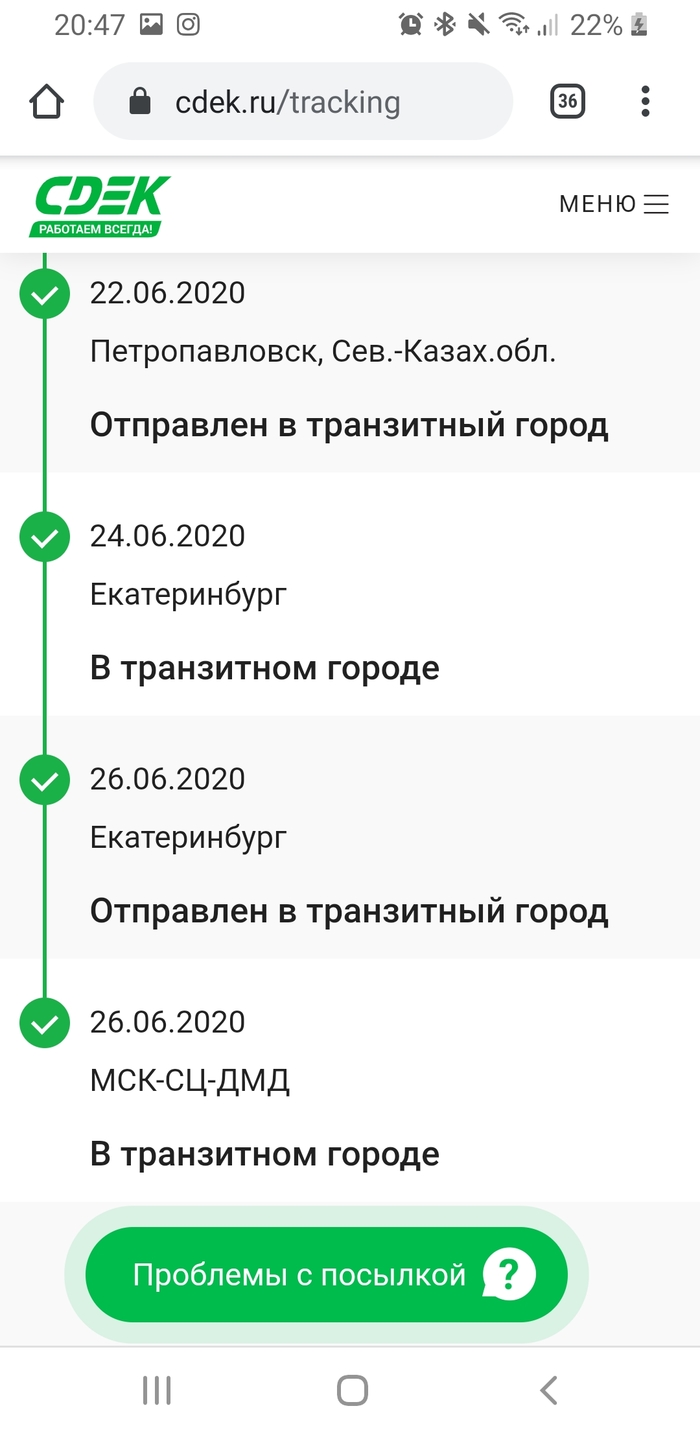Tap the CDEK logo
This screenshot has width=700, height=1439.
(x=98, y=206)
